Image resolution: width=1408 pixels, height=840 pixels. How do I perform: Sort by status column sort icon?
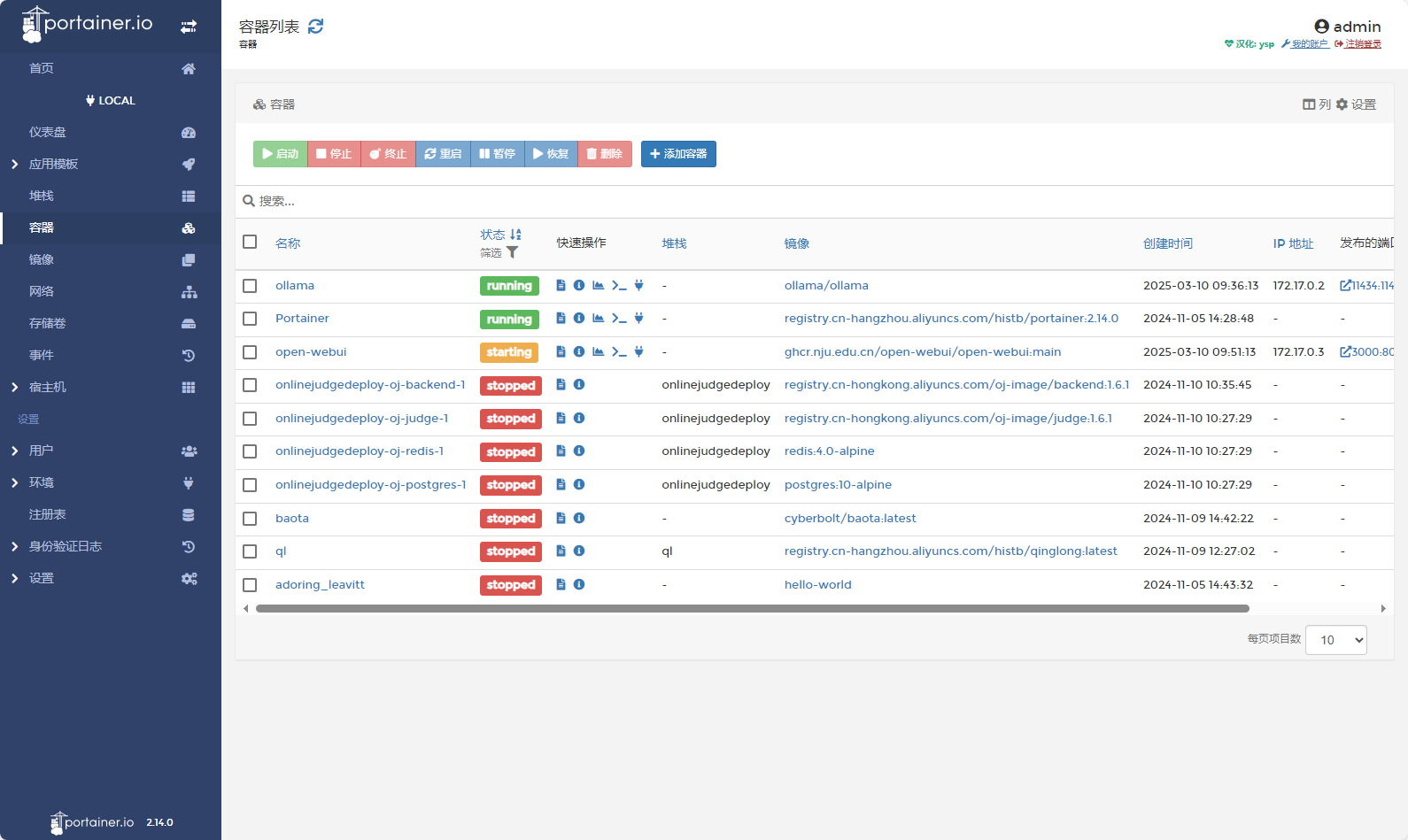[515, 235]
